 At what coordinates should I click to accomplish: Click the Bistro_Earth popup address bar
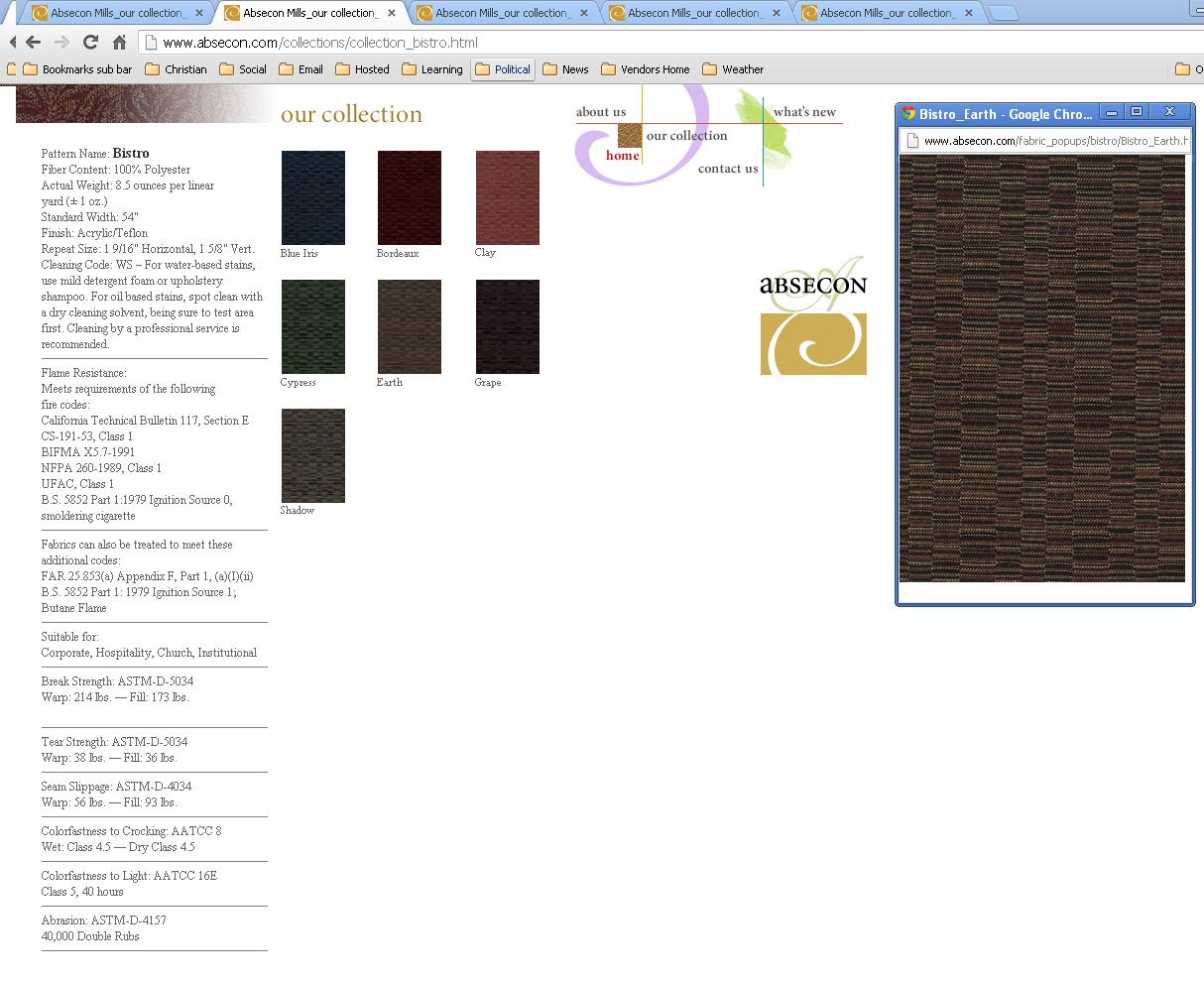coord(1044,140)
